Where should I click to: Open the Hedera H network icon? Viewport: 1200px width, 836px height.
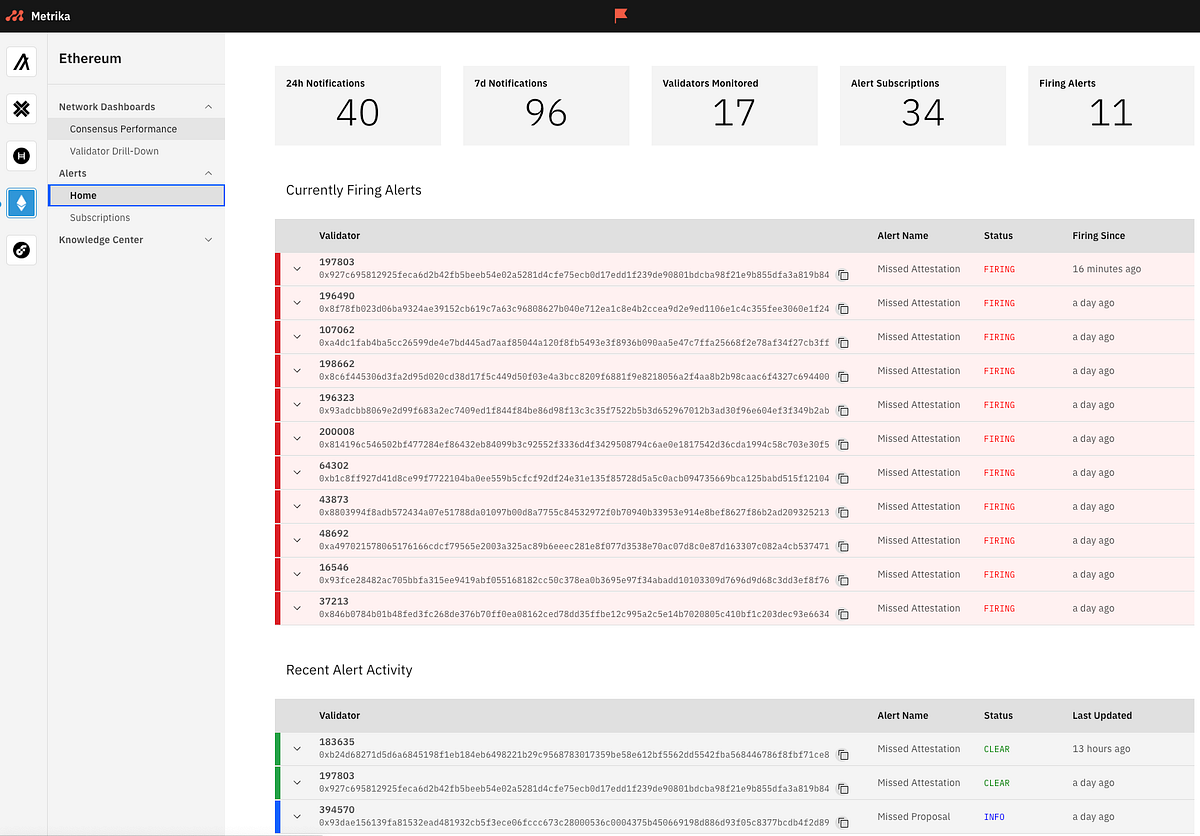(22, 155)
